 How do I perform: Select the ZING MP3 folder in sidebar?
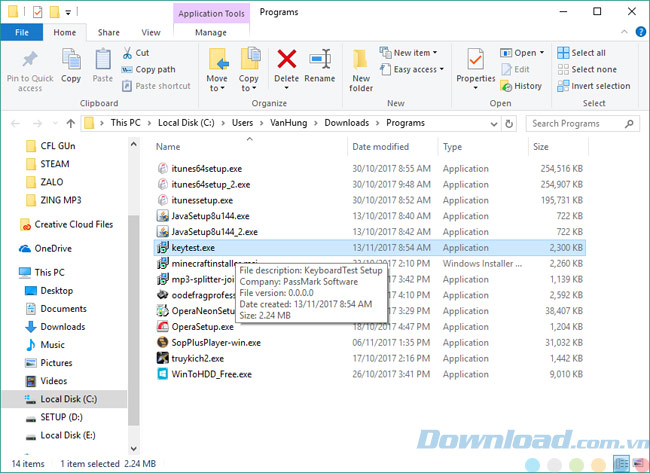[54, 200]
